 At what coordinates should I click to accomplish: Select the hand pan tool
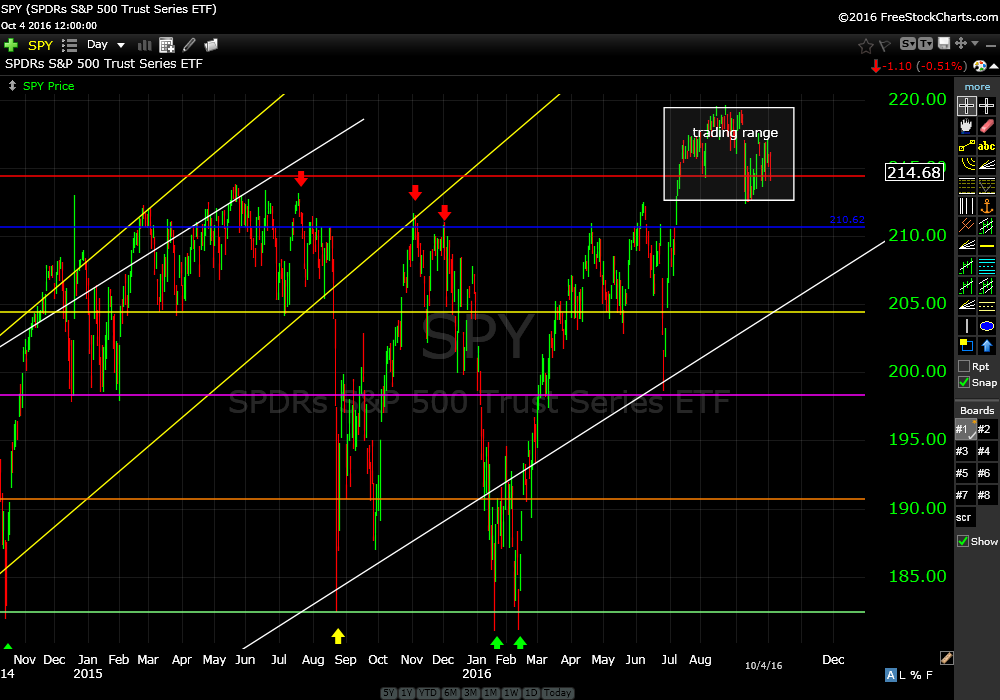coord(966,126)
